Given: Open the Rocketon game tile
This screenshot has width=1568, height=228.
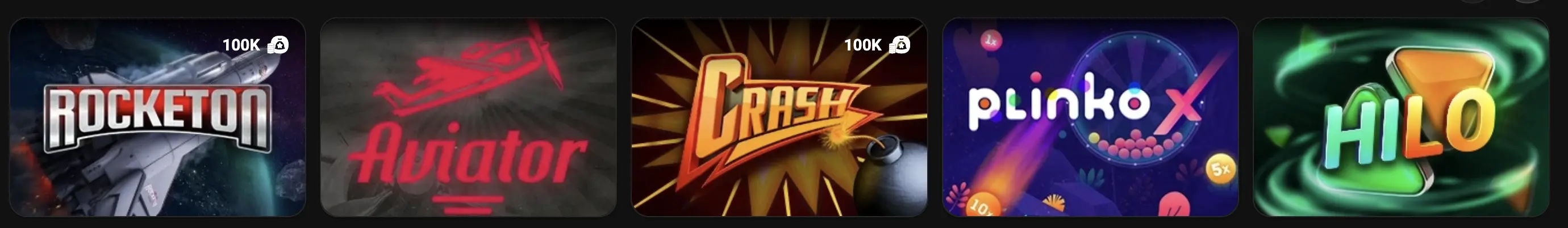Looking at the screenshot, I should 158,117.
